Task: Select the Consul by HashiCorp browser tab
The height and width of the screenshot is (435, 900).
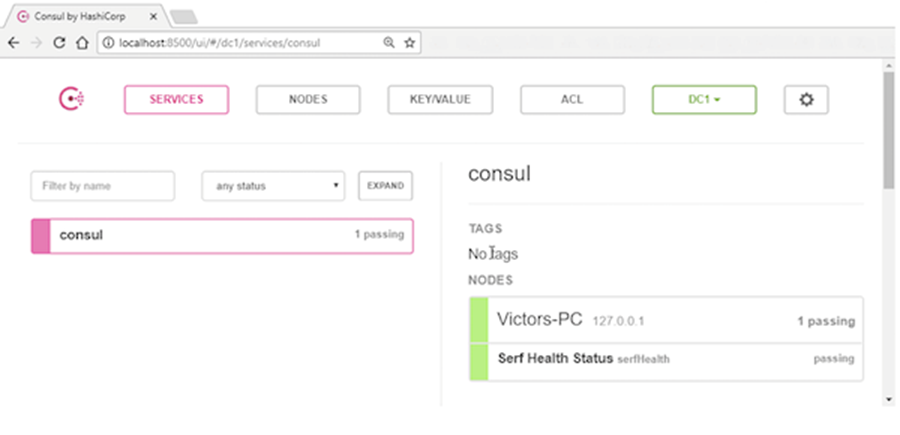Action: click(x=86, y=16)
